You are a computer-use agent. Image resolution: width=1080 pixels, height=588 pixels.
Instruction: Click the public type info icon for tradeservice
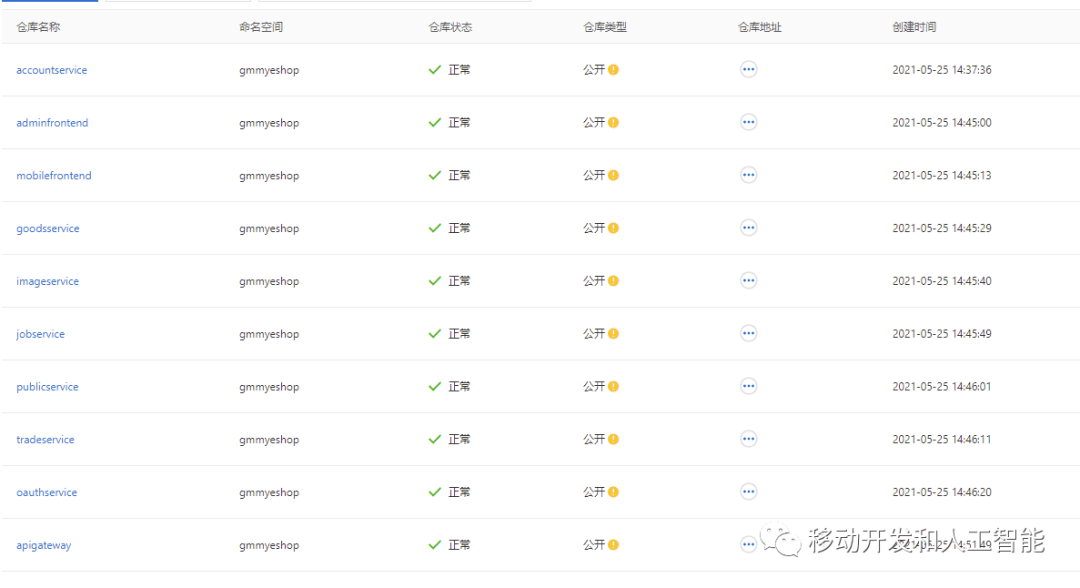pos(613,439)
